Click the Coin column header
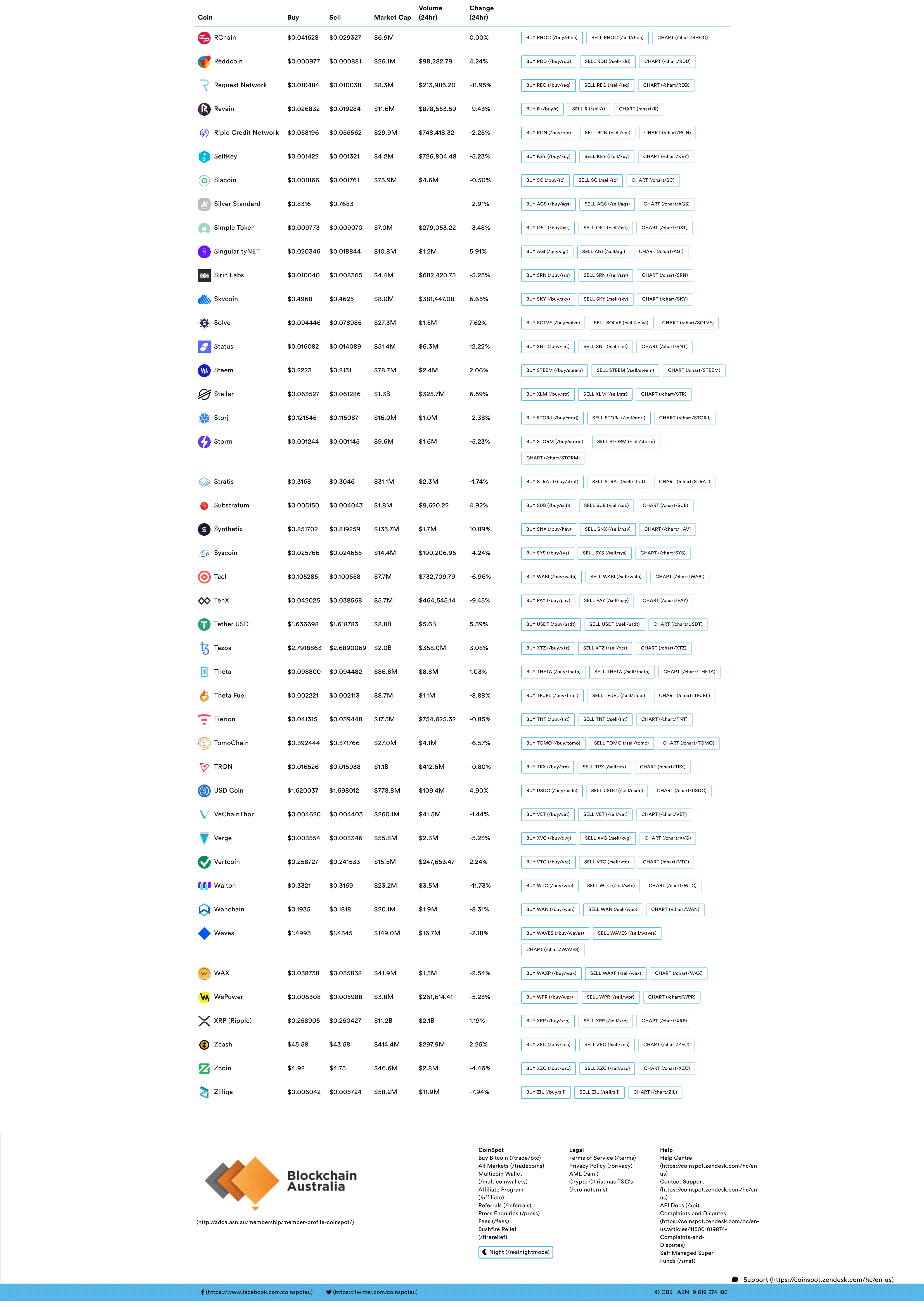The width and height of the screenshot is (924, 1307). pos(205,18)
